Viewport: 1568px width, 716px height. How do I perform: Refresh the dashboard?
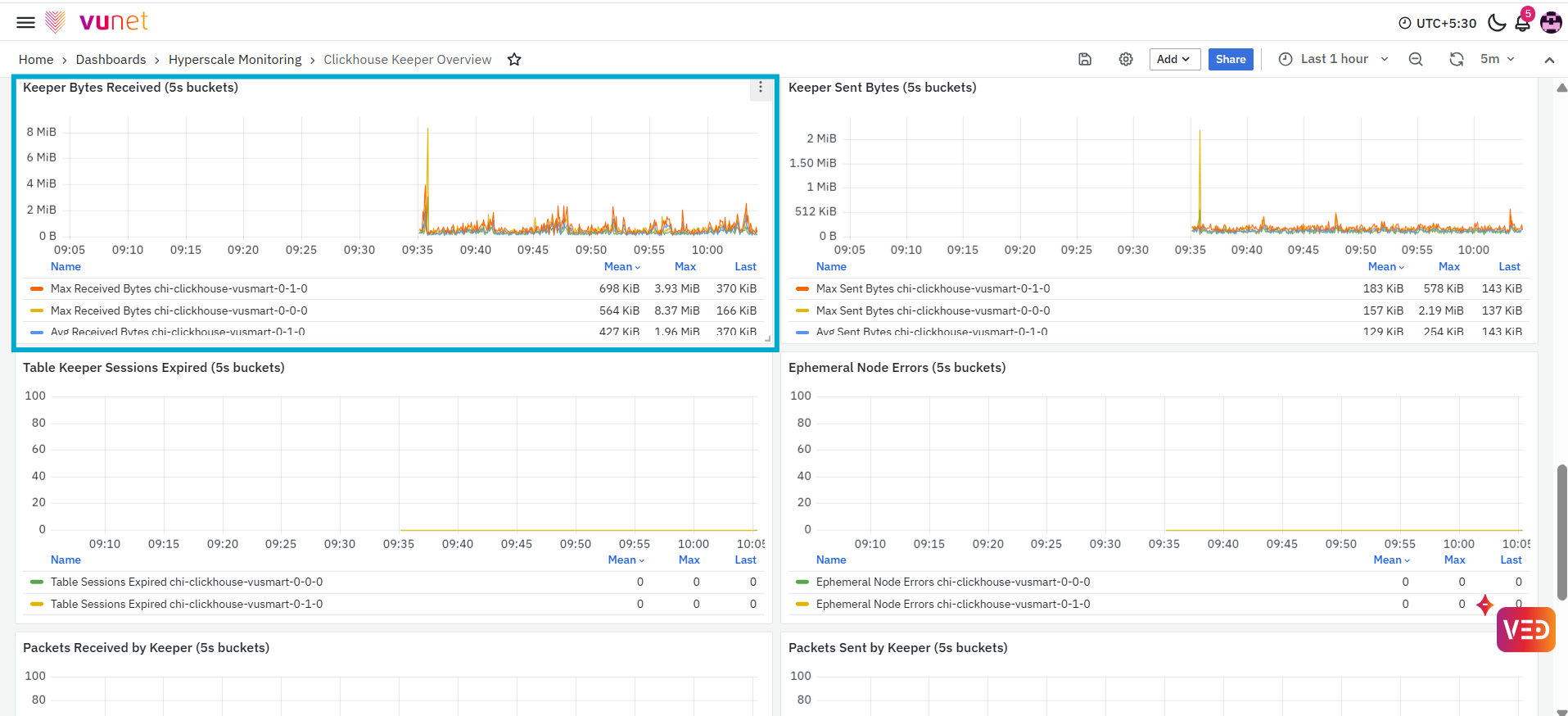(1457, 59)
